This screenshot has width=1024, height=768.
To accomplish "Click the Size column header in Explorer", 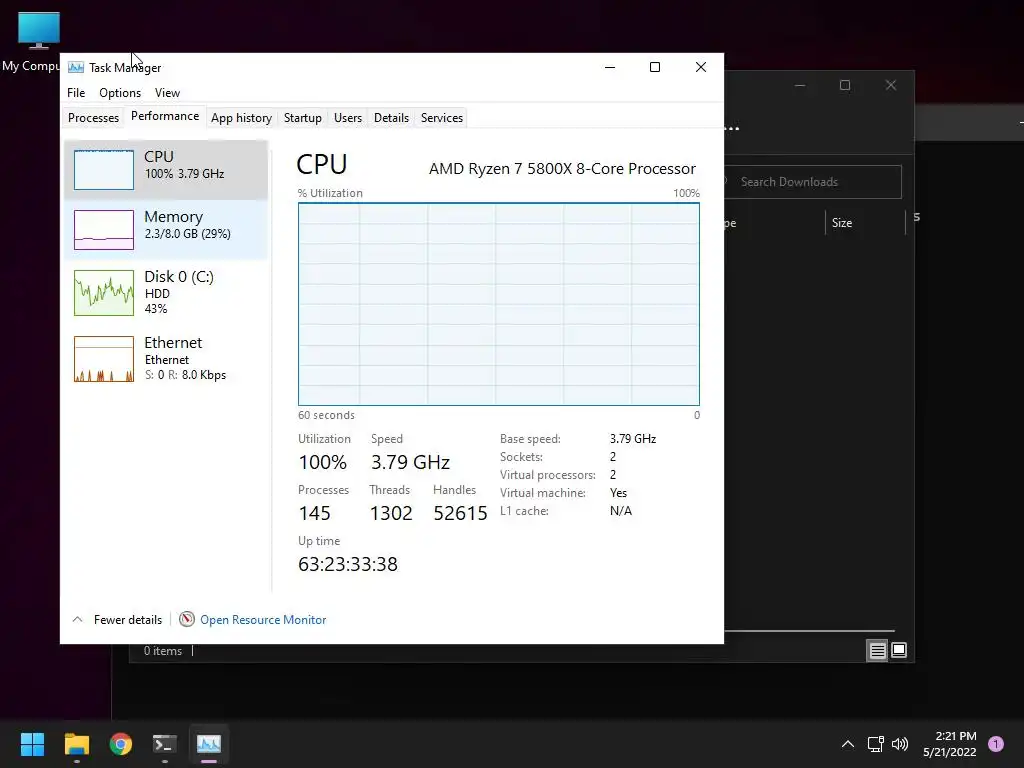I will point(842,223).
